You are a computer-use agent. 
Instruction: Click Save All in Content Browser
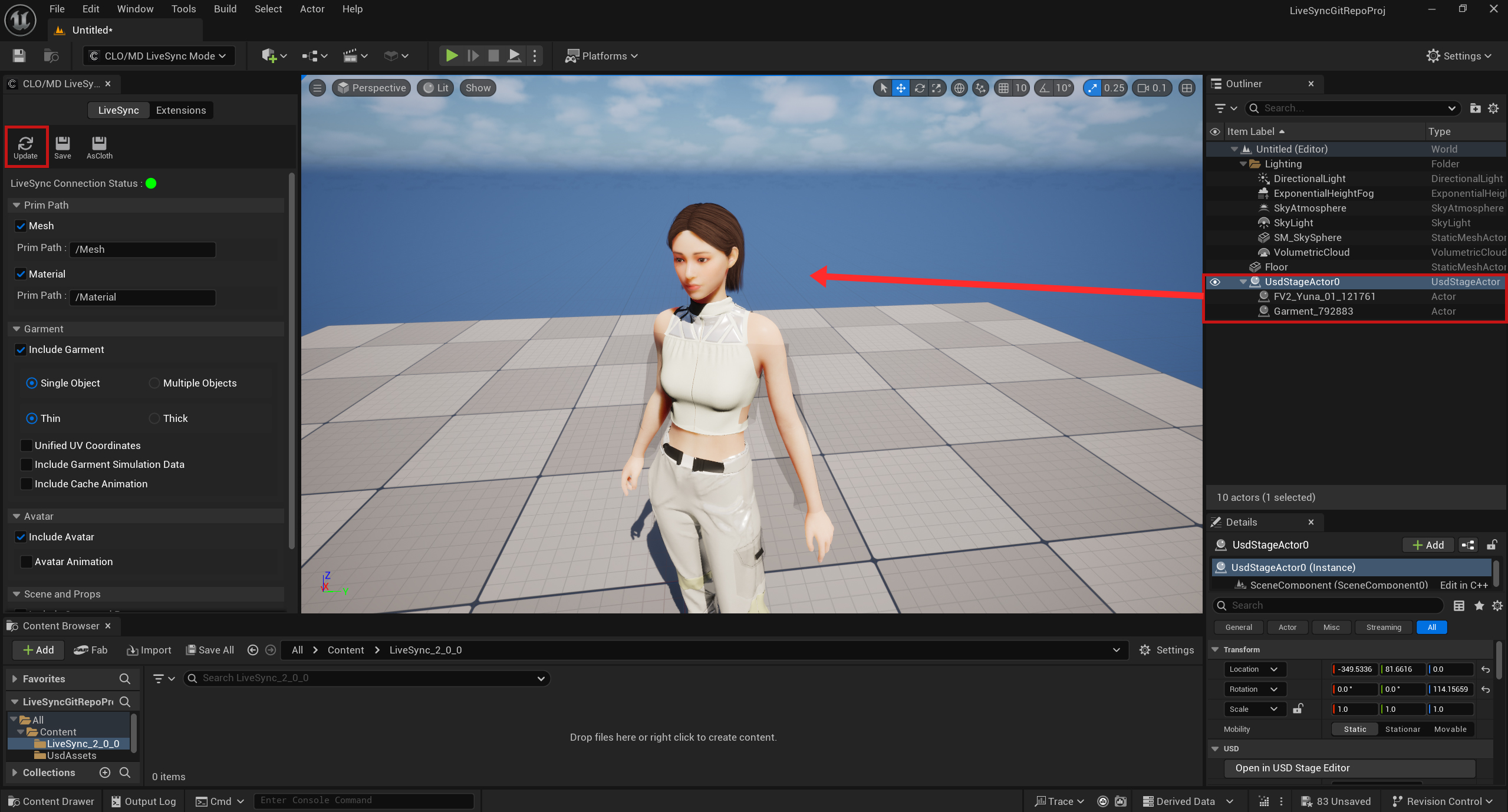tap(210, 650)
